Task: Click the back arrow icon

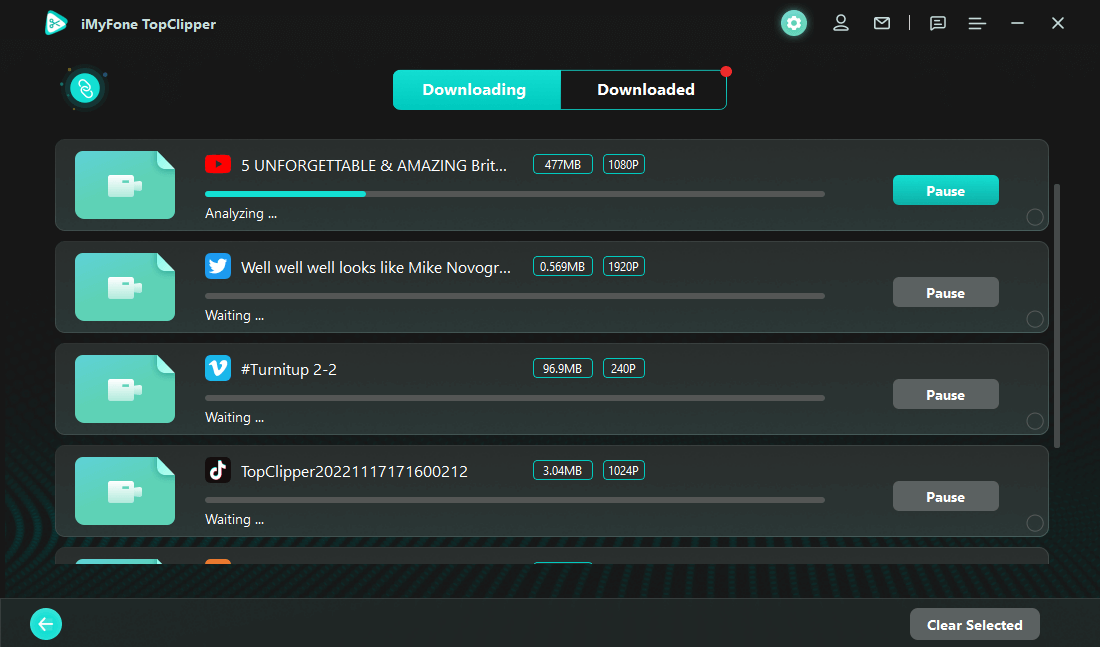Action: click(x=46, y=625)
